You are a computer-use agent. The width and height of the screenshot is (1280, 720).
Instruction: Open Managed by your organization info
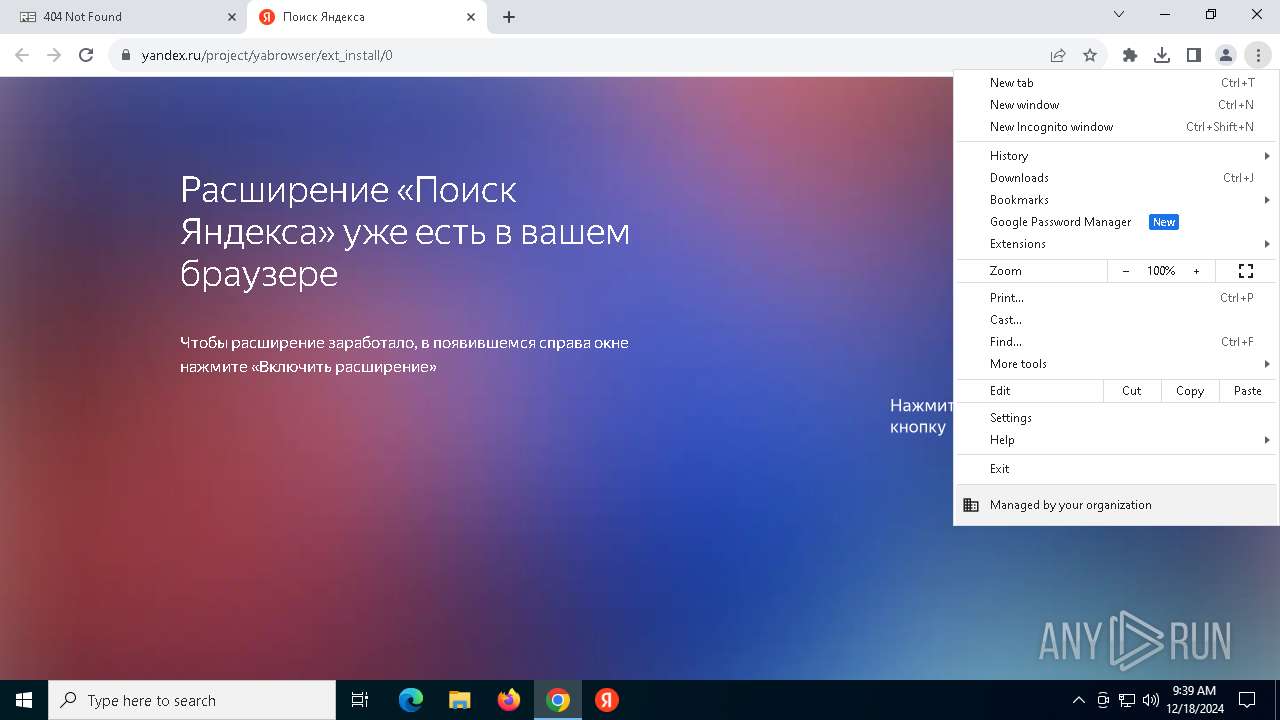[x=1116, y=505]
